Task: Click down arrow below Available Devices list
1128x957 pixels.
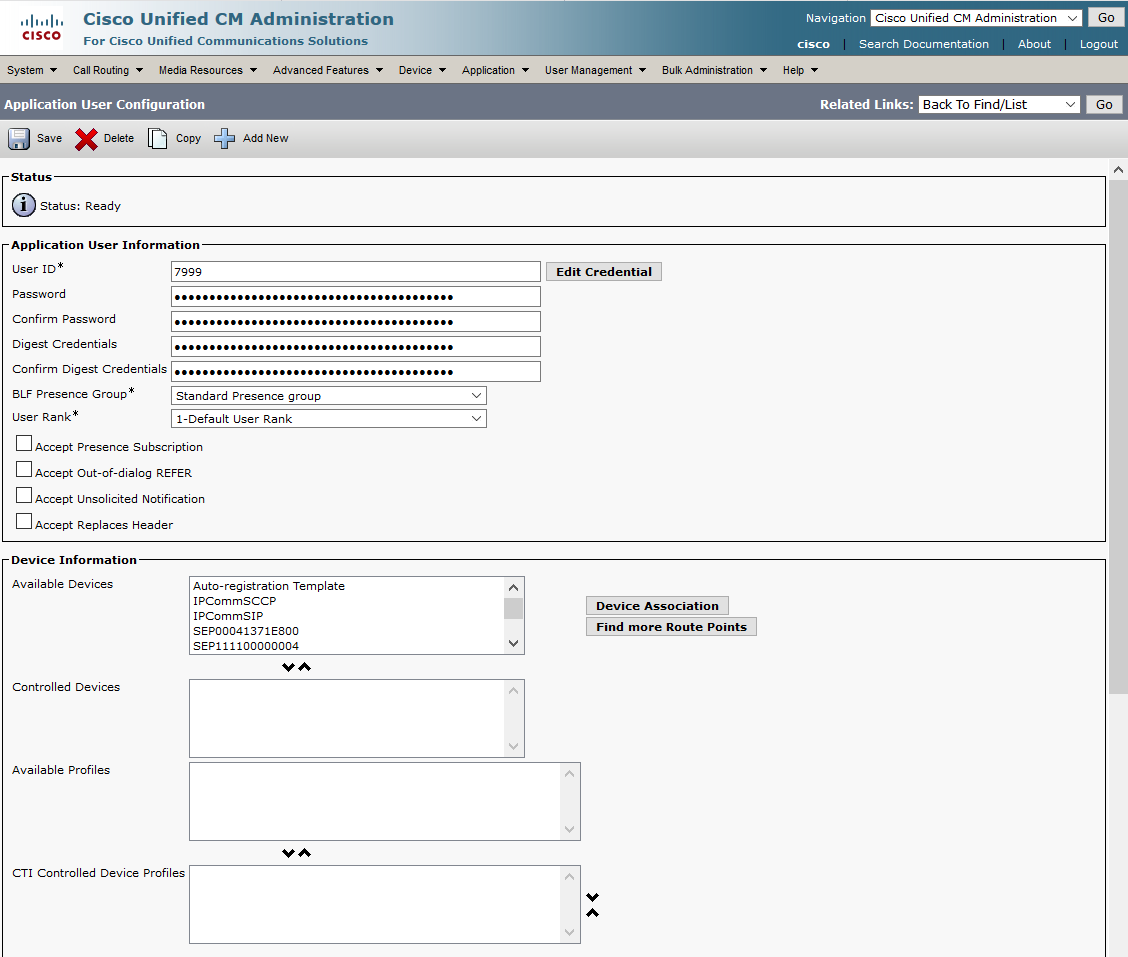Action: [x=289, y=667]
